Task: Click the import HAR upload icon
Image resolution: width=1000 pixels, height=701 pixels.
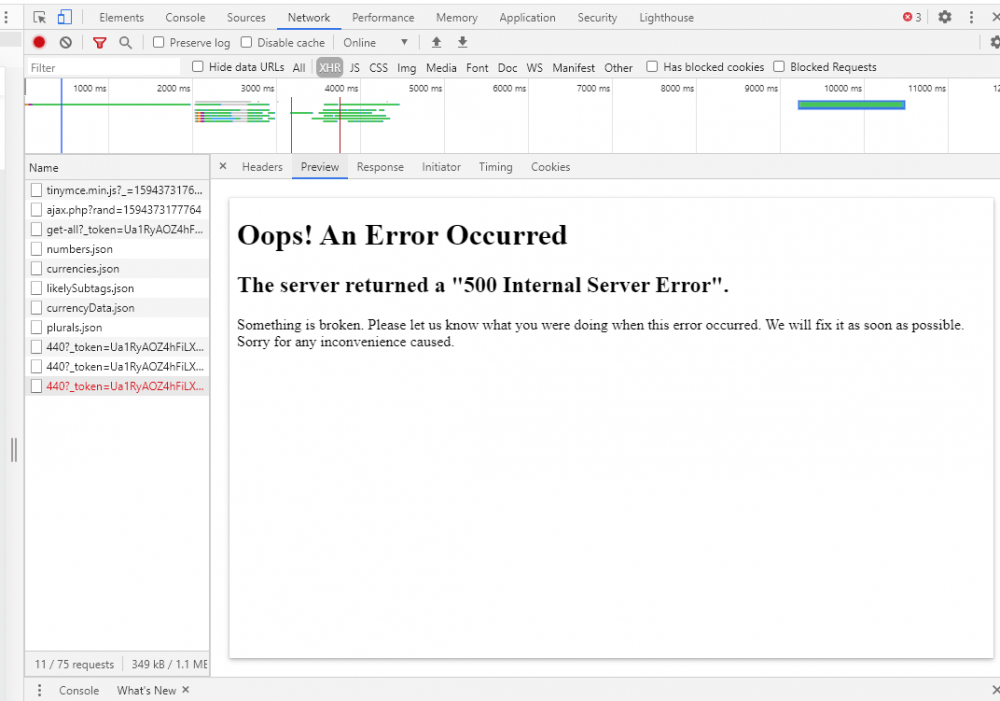Action: pyautogui.click(x=436, y=42)
